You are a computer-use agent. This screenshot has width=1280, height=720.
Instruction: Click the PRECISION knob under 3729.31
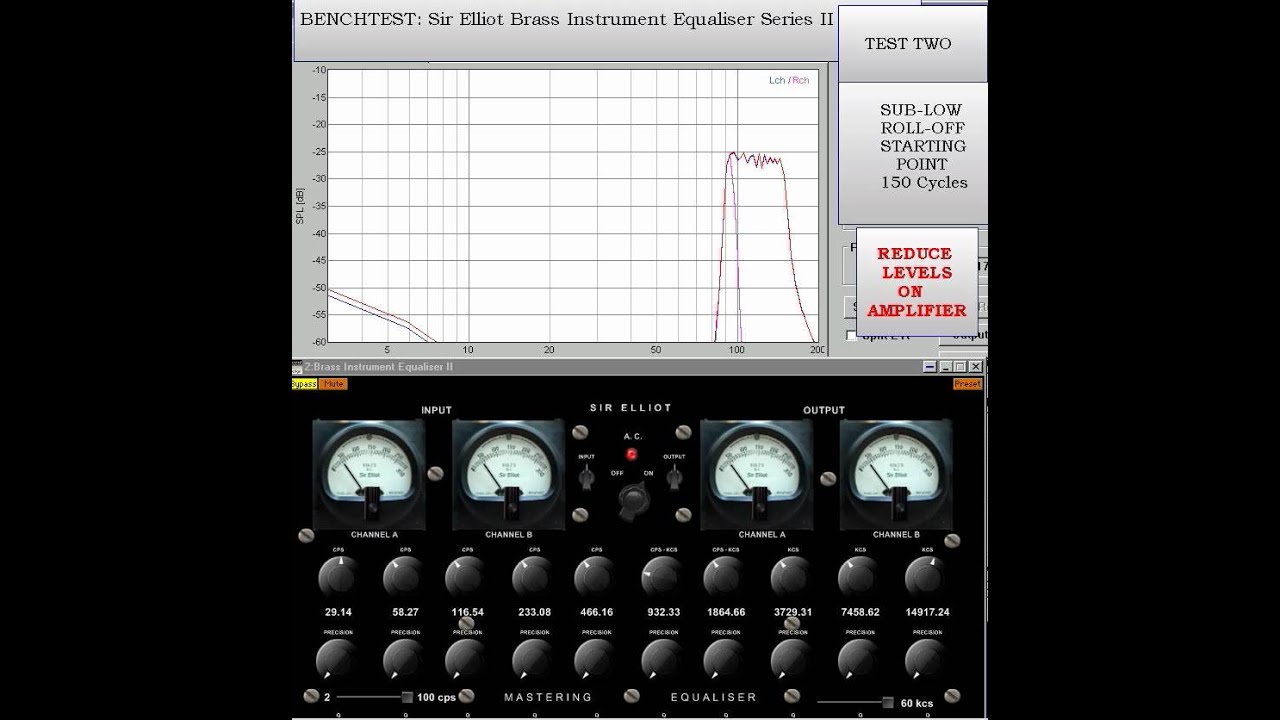(x=791, y=659)
